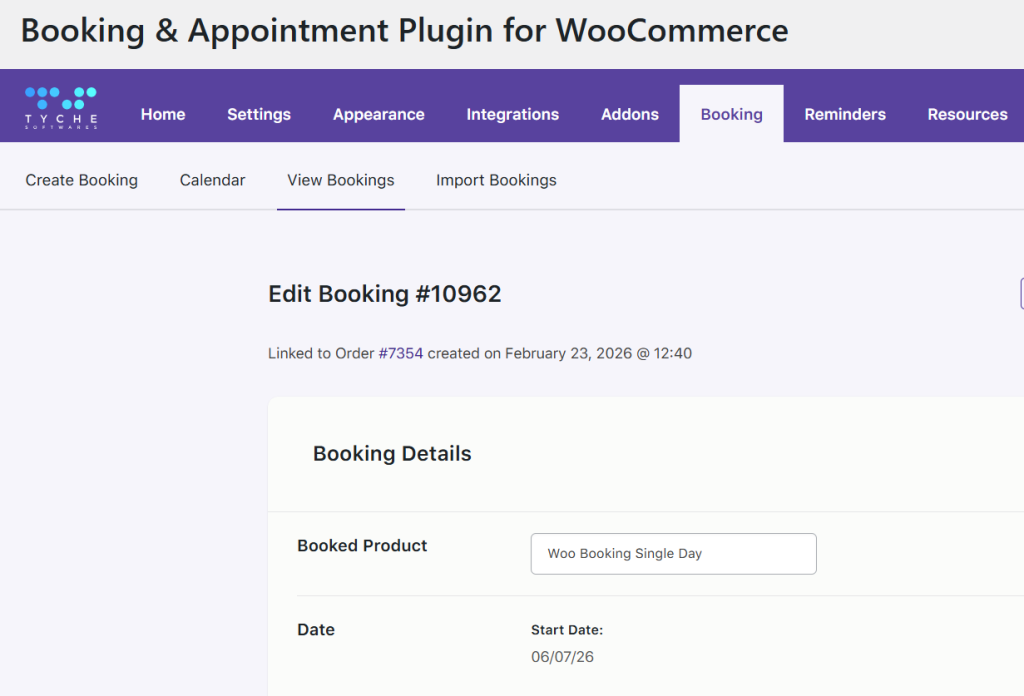Open the Home tab
1024x696 pixels.
[x=163, y=114]
